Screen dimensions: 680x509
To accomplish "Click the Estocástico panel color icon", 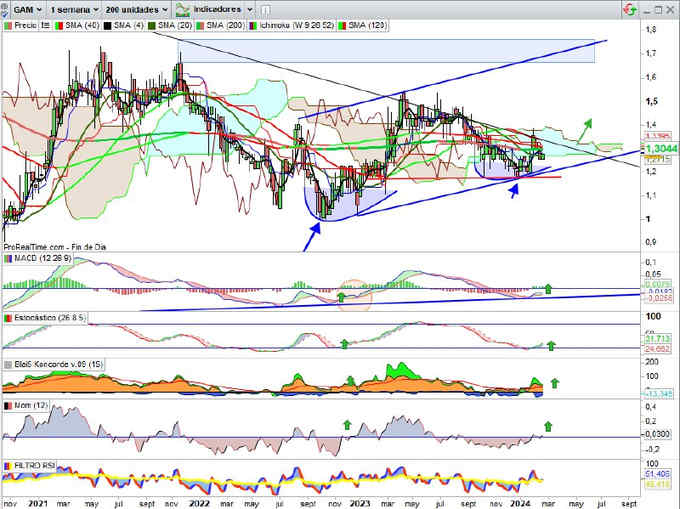I will tap(8, 318).
